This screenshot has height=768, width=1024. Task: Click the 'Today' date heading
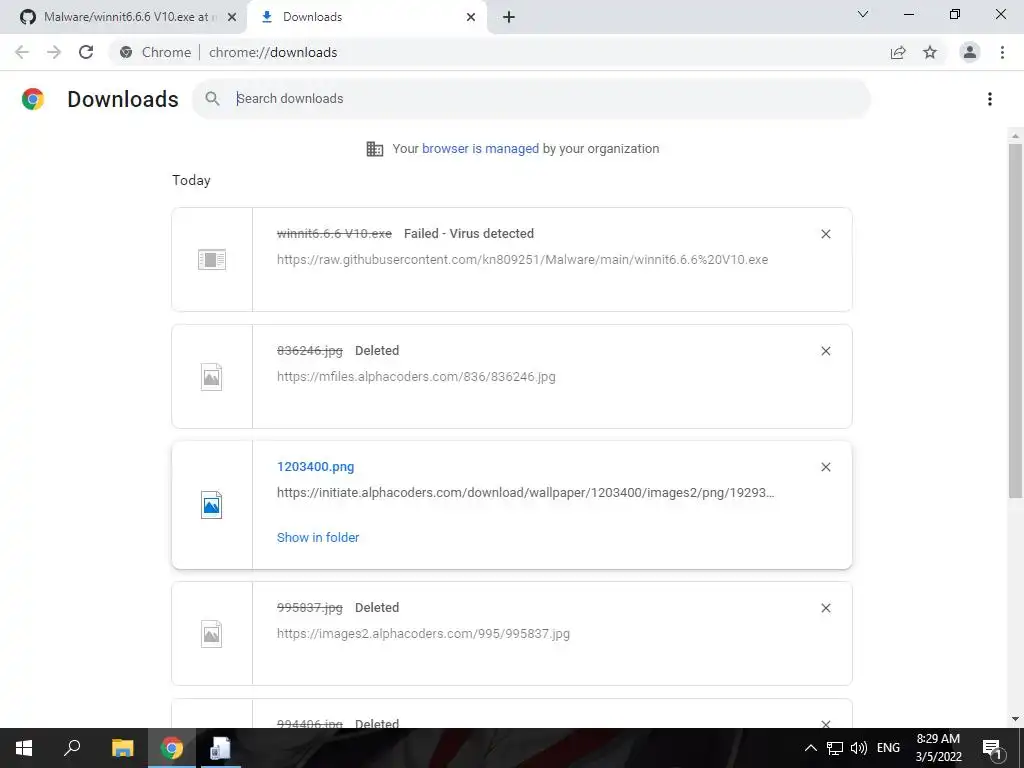coord(191,180)
